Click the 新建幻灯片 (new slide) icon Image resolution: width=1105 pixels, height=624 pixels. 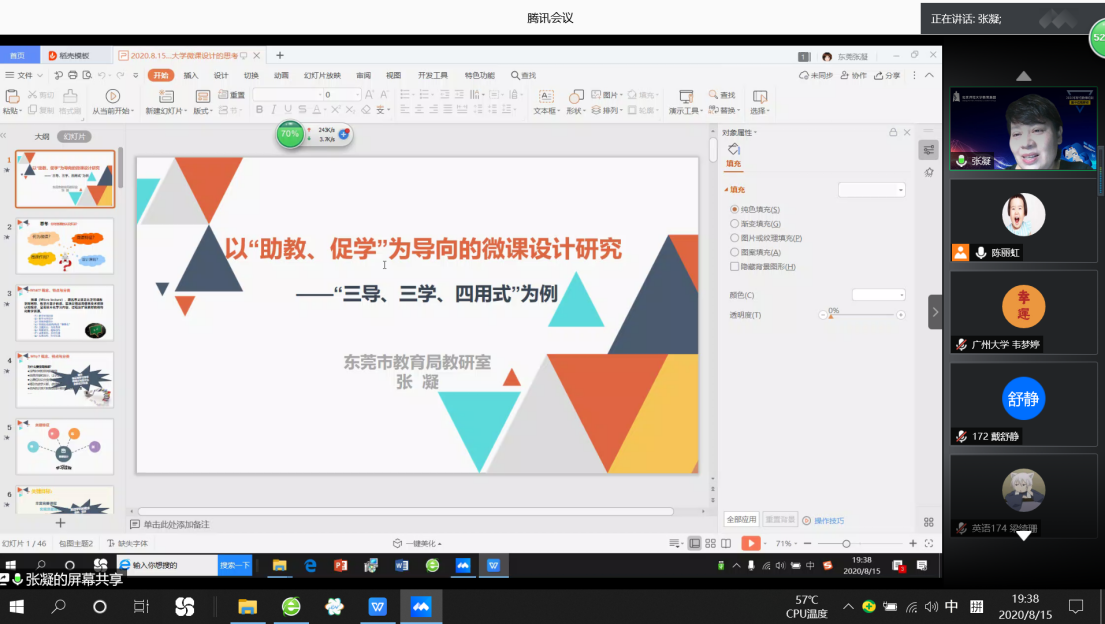point(164,96)
